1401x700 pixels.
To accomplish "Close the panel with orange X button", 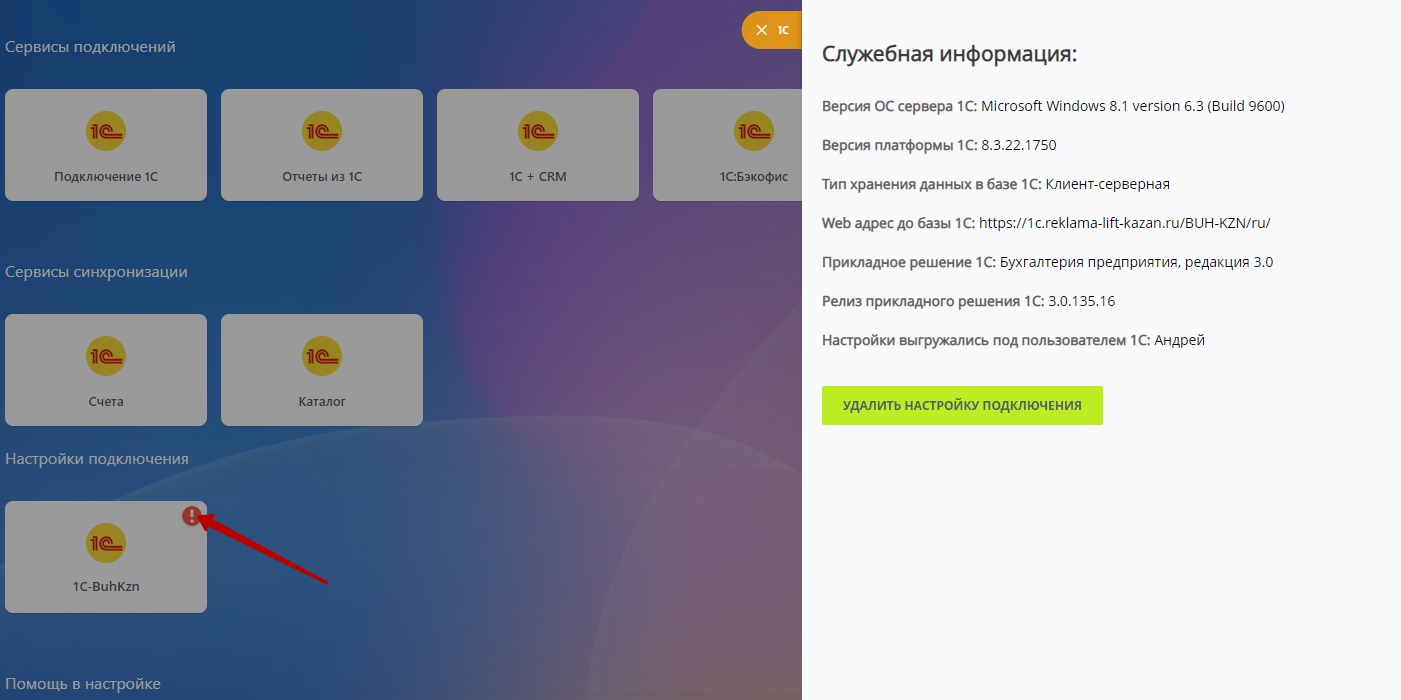I will pos(762,30).
